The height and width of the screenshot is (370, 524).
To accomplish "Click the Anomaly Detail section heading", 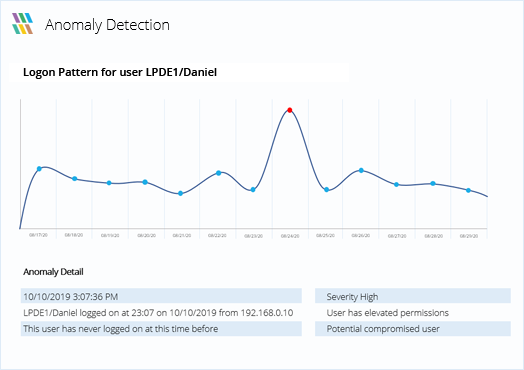I will (53, 272).
